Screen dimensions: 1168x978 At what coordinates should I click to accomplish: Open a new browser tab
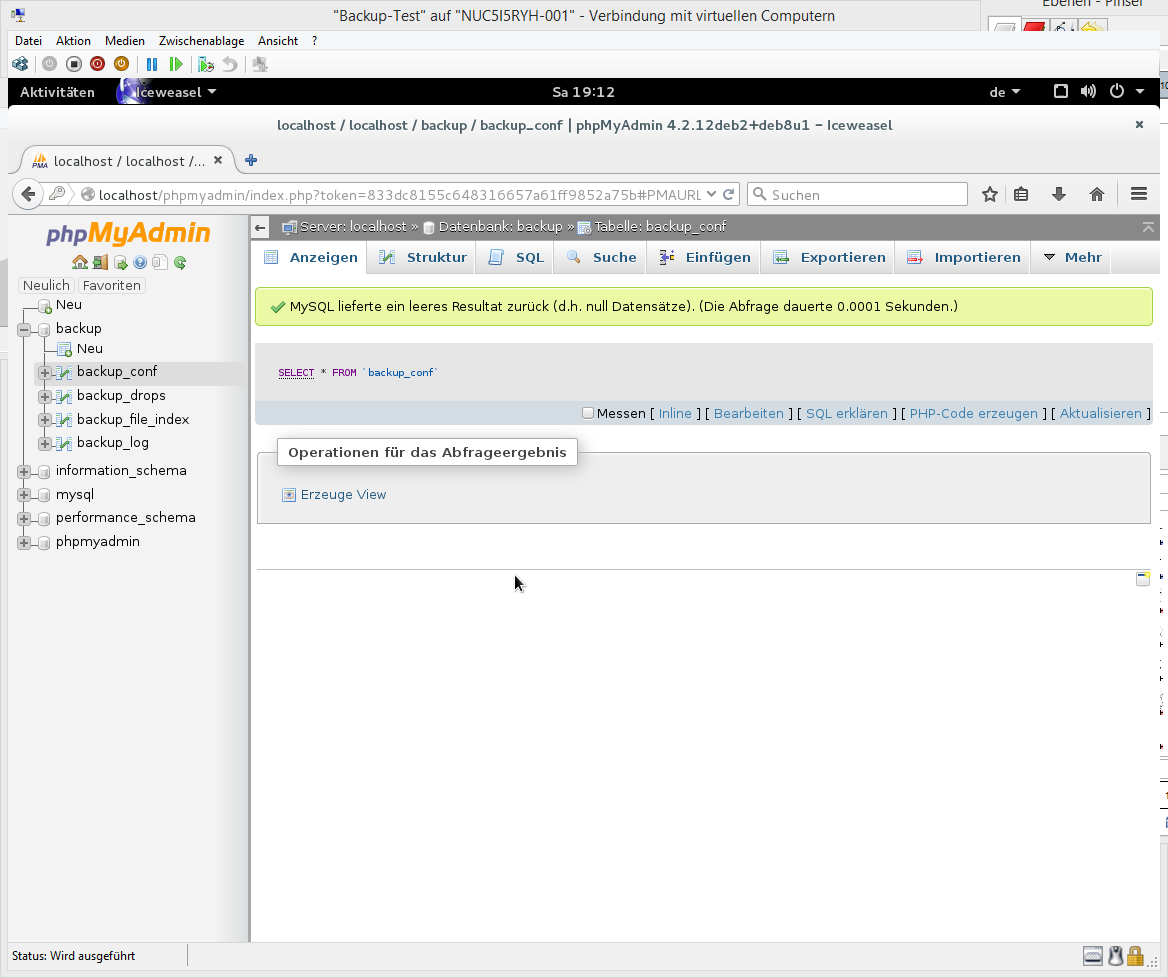[251, 160]
